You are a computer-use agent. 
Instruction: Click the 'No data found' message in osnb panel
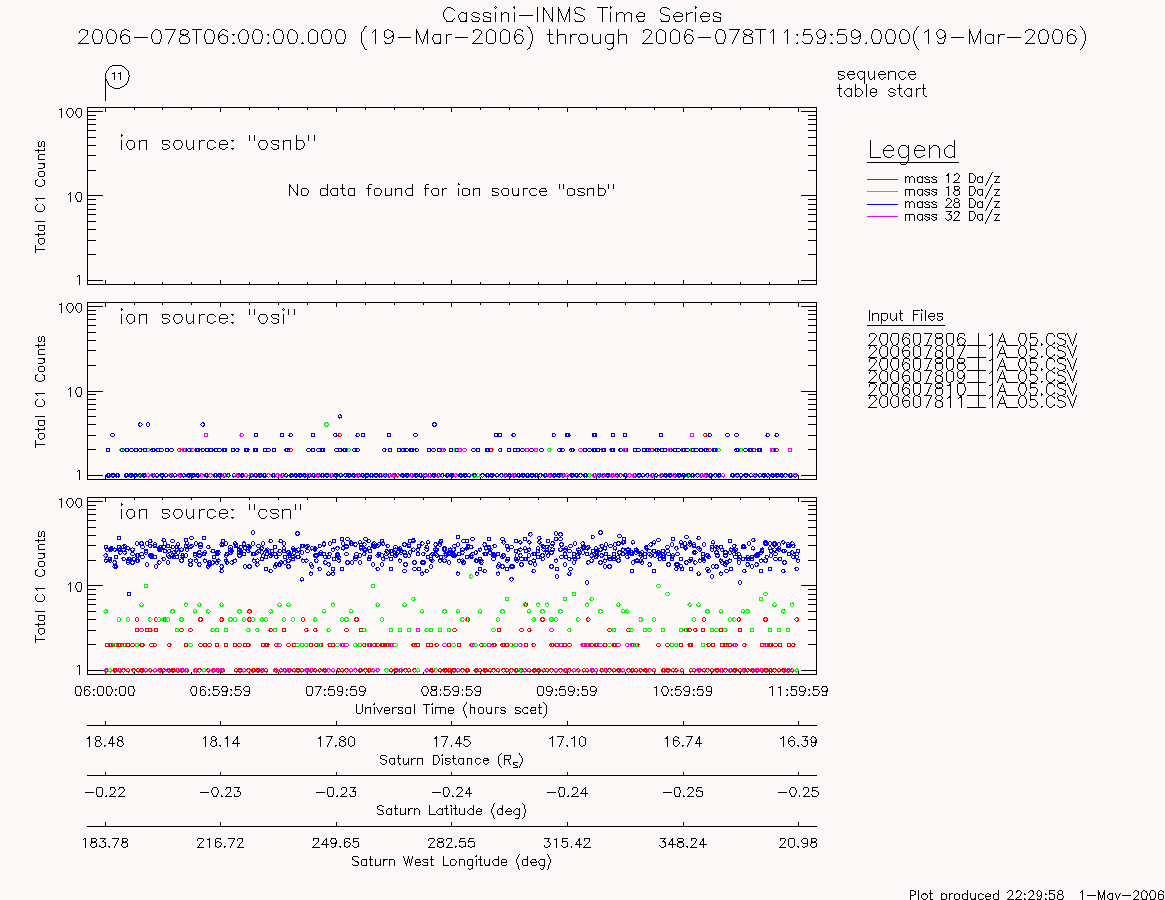[x=452, y=191]
